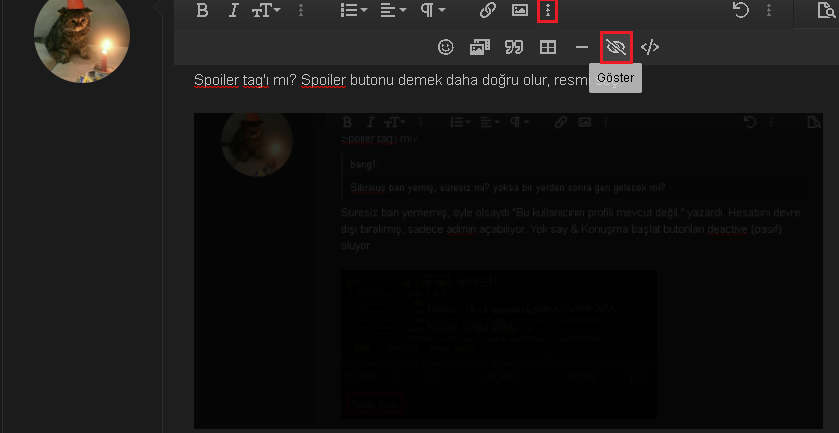
Task: Insert a horizontal line
Action: (x=582, y=47)
